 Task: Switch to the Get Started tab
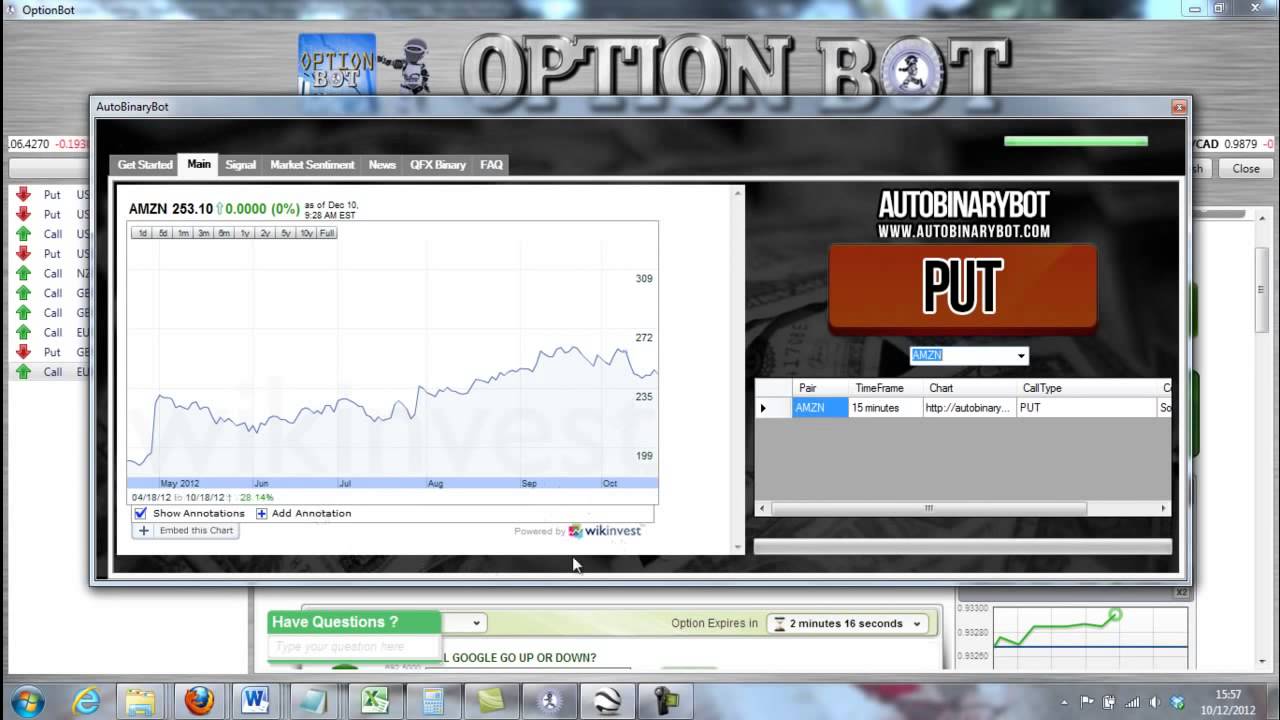click(x=145, y=165)
